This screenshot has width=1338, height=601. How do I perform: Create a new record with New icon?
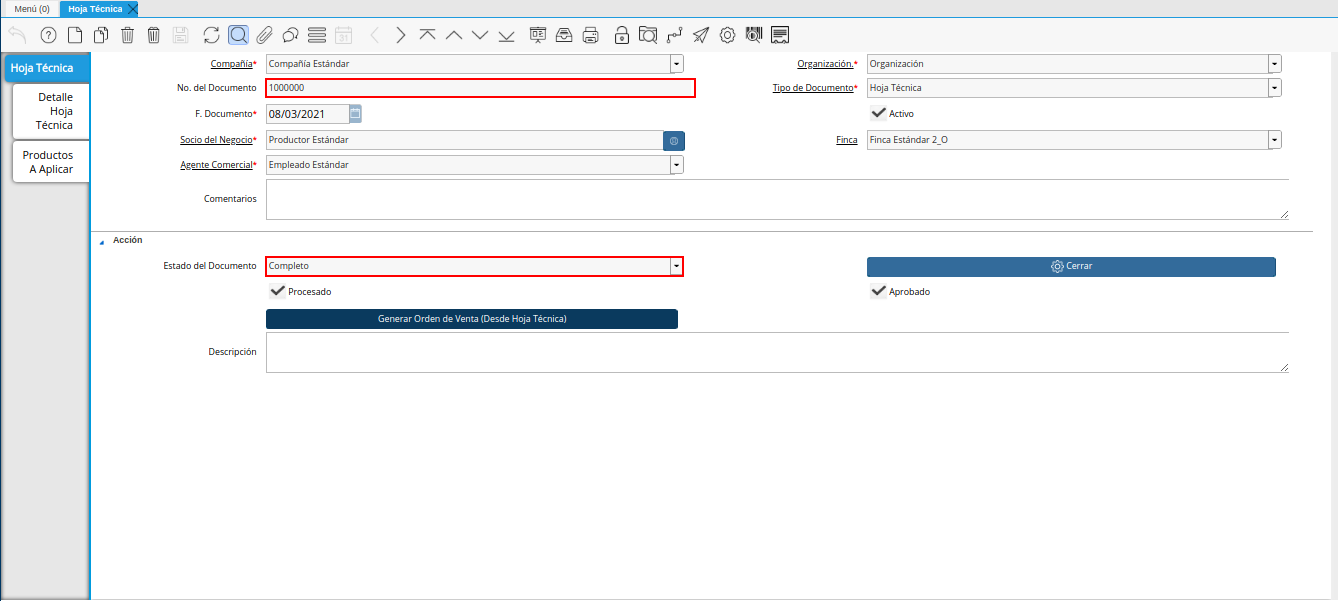tap(75, 35)
